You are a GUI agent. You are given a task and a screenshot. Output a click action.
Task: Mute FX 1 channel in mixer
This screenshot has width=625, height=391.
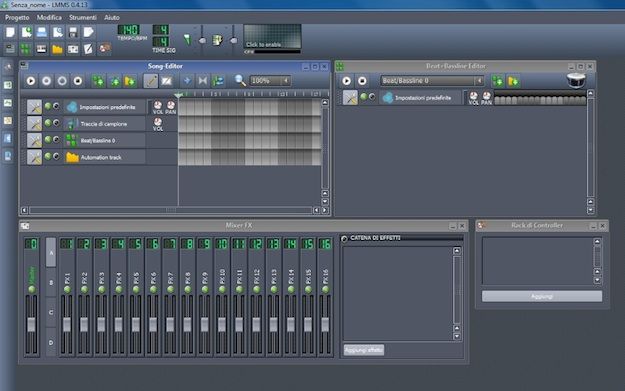(x=67, y=289)
